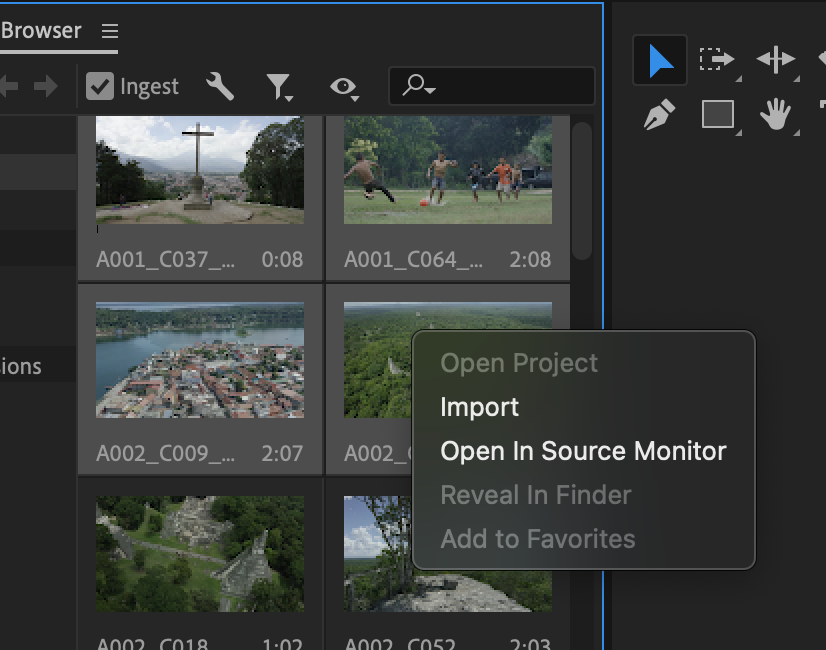Select the Selection arrow tool
Viewport: 826px width, 650px height.
[x=660, y=60]
